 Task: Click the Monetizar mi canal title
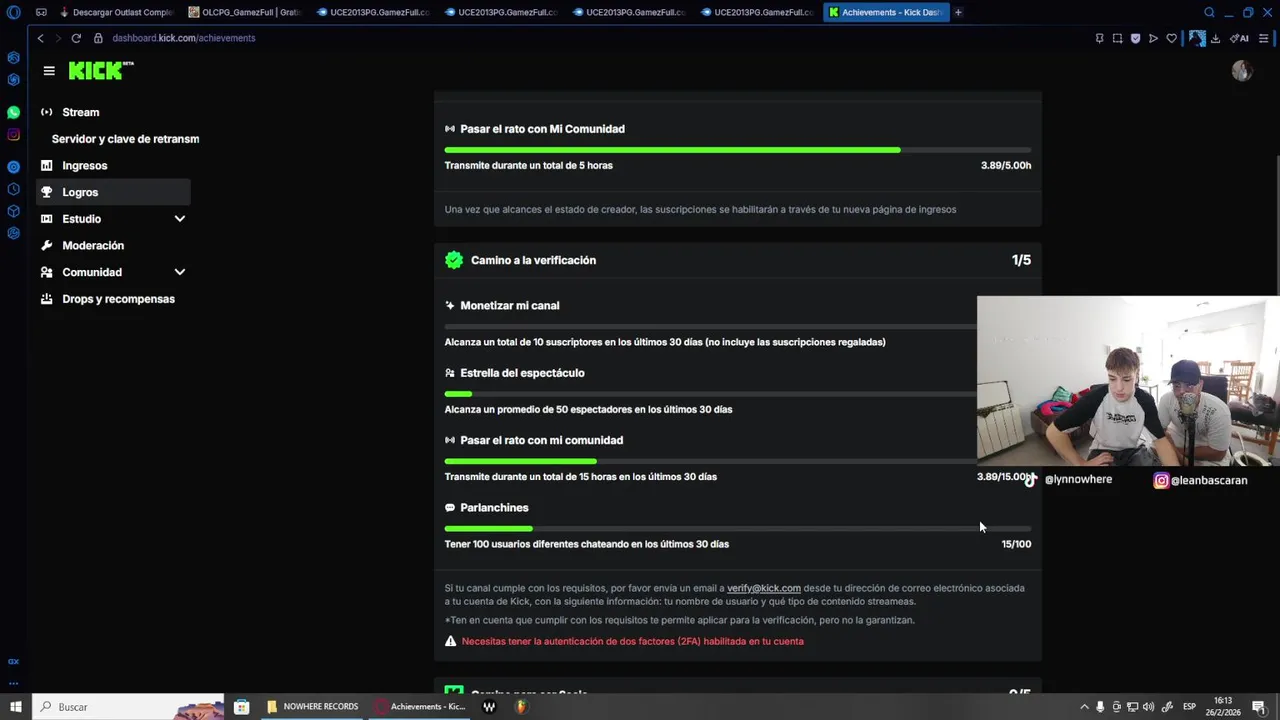coord(510,306)
